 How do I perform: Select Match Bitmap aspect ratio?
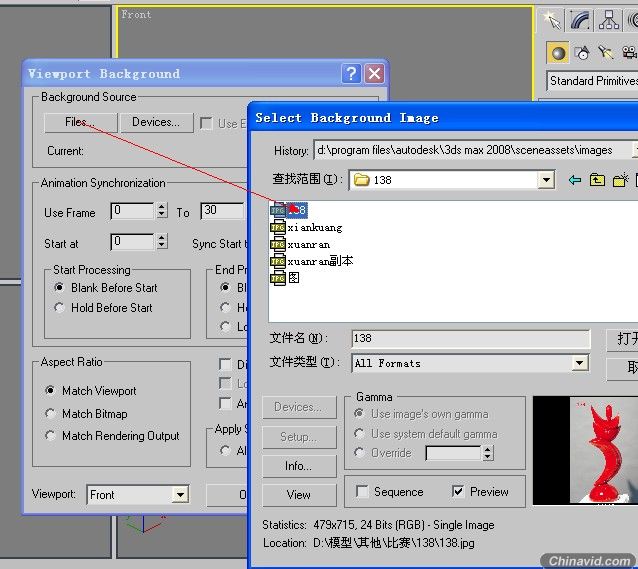coord(51,414)
